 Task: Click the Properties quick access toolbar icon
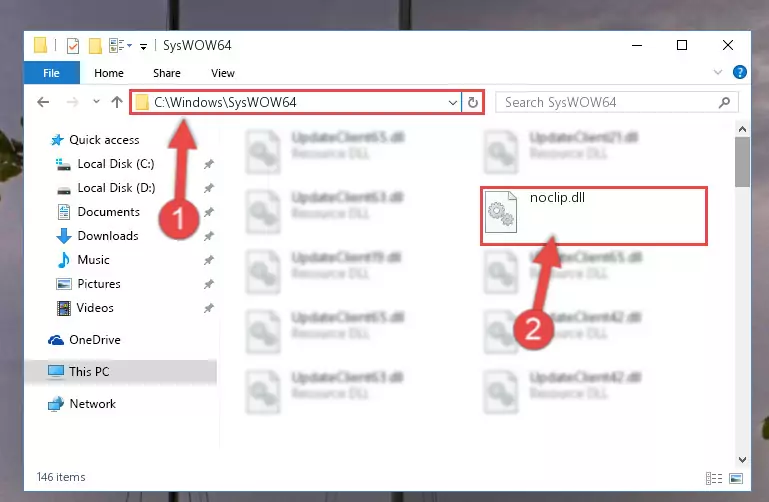[73, 46]
